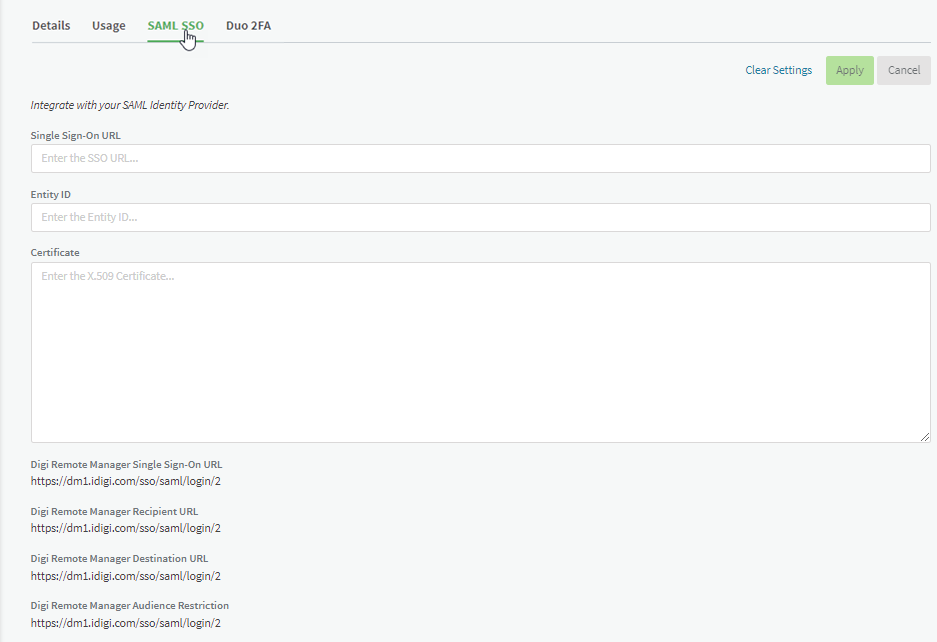Screen dimensions: 937x642
Task: Click the 'Single Sign-On URL' field label
Action: (x=75, y=136)
